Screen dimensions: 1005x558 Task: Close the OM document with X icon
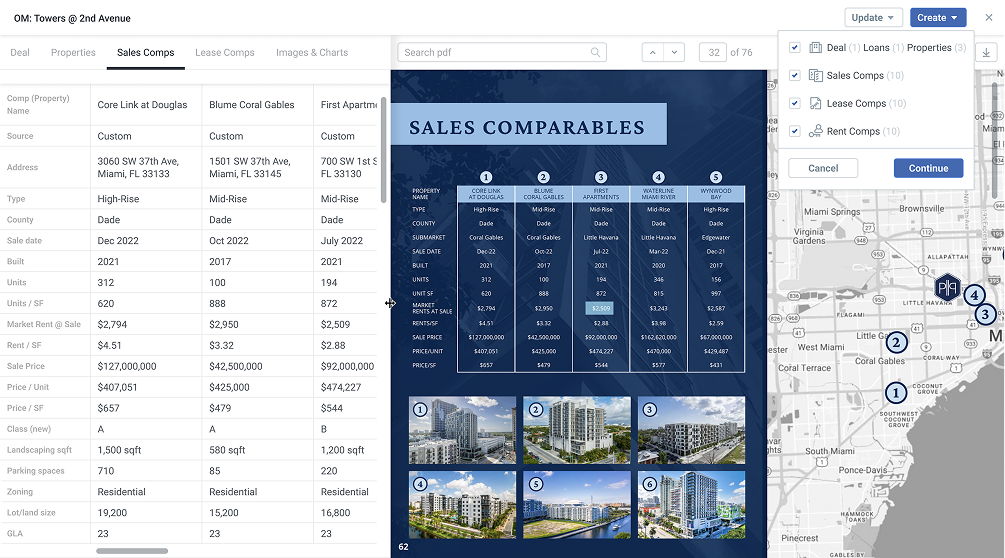click(x=989, y=18)
